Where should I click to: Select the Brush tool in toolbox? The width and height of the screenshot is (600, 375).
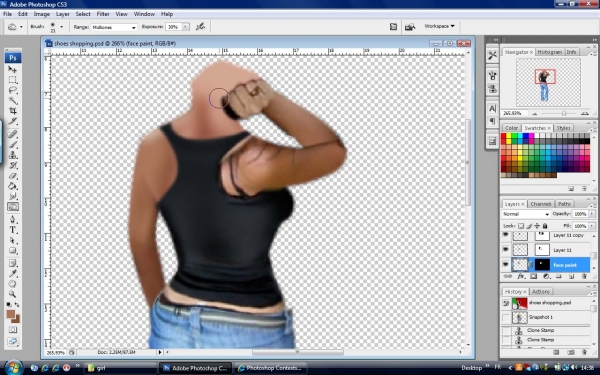[x=13, y=145]
